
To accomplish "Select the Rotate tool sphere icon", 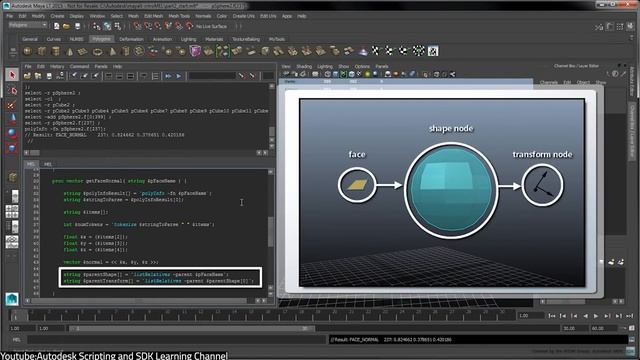I will coord(12,133).
